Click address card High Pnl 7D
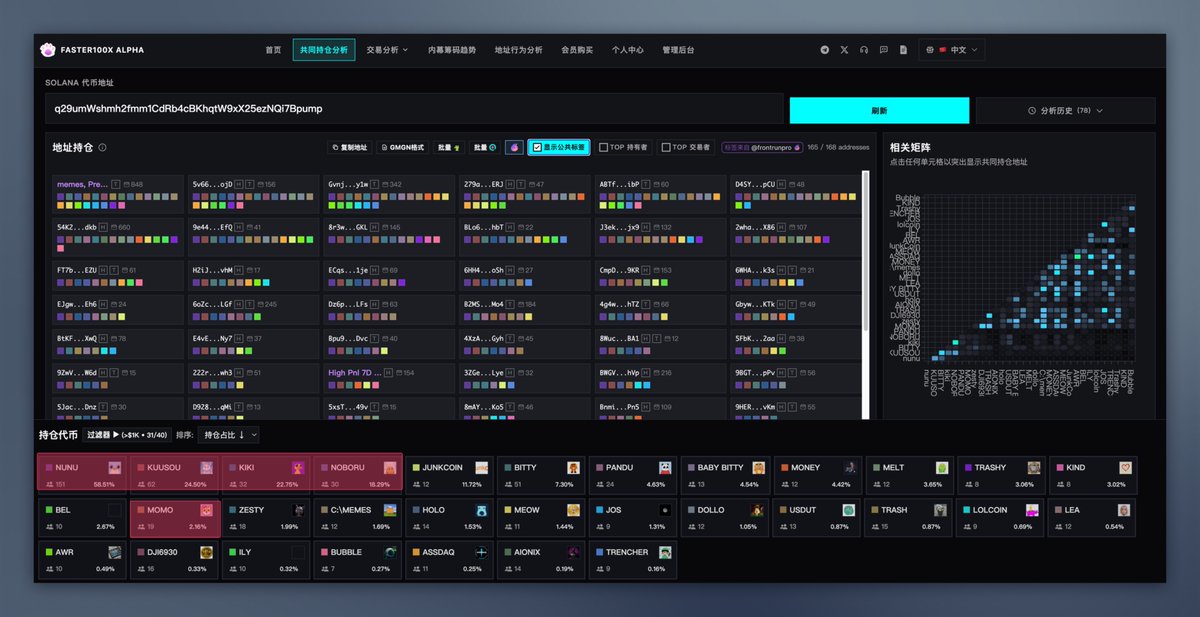 click(388, 380)
